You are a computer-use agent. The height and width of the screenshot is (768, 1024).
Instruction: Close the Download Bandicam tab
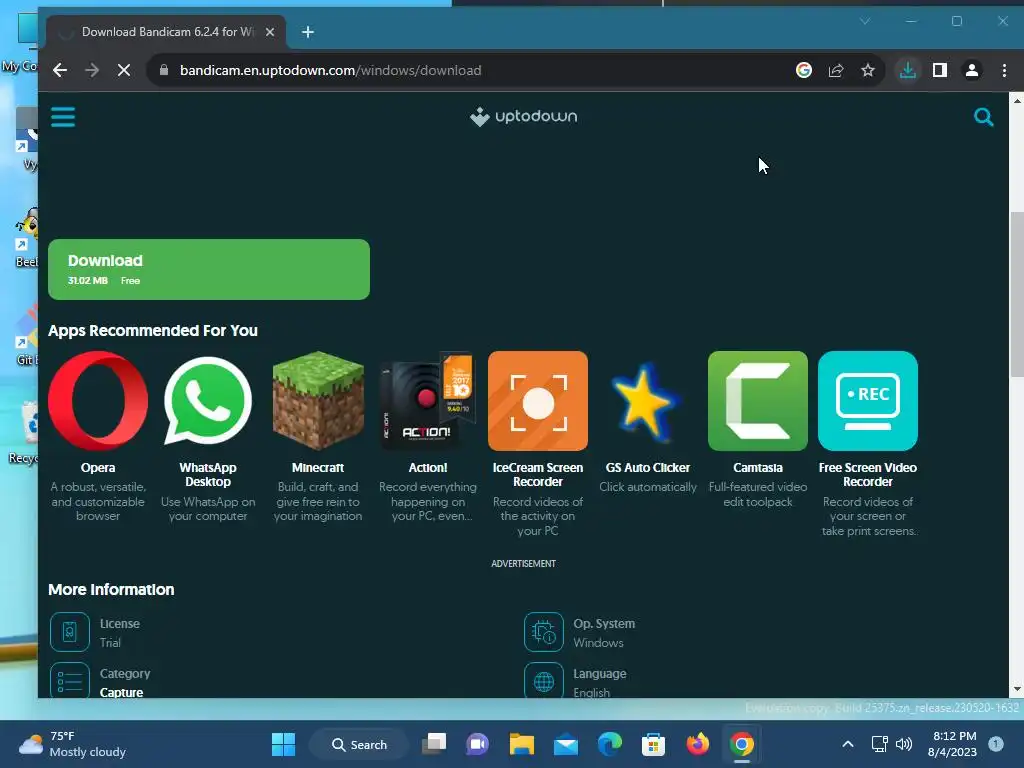(270, 32)
